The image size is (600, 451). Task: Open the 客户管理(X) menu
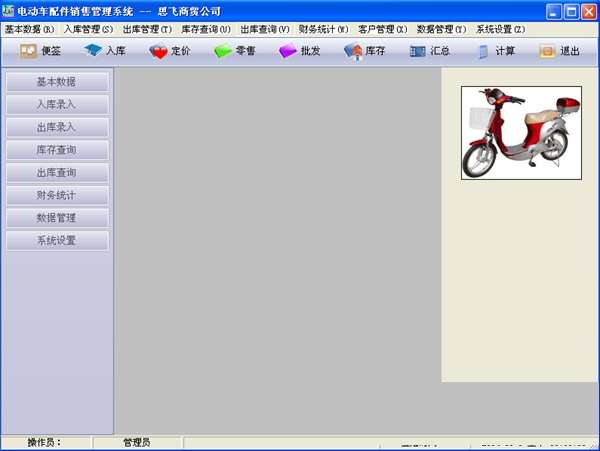coord(383,29)
